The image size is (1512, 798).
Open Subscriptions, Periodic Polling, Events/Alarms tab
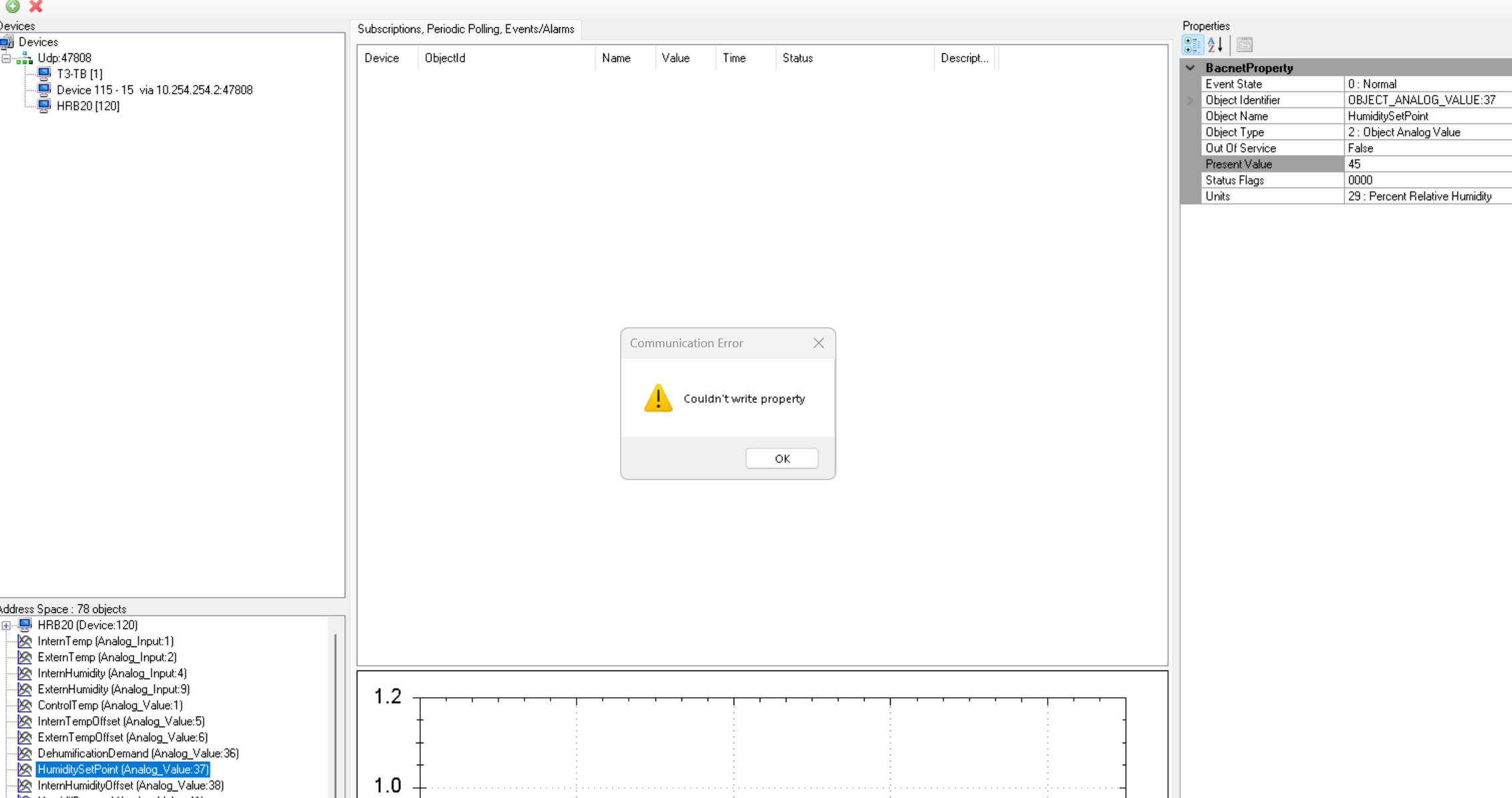pos(466,29)
